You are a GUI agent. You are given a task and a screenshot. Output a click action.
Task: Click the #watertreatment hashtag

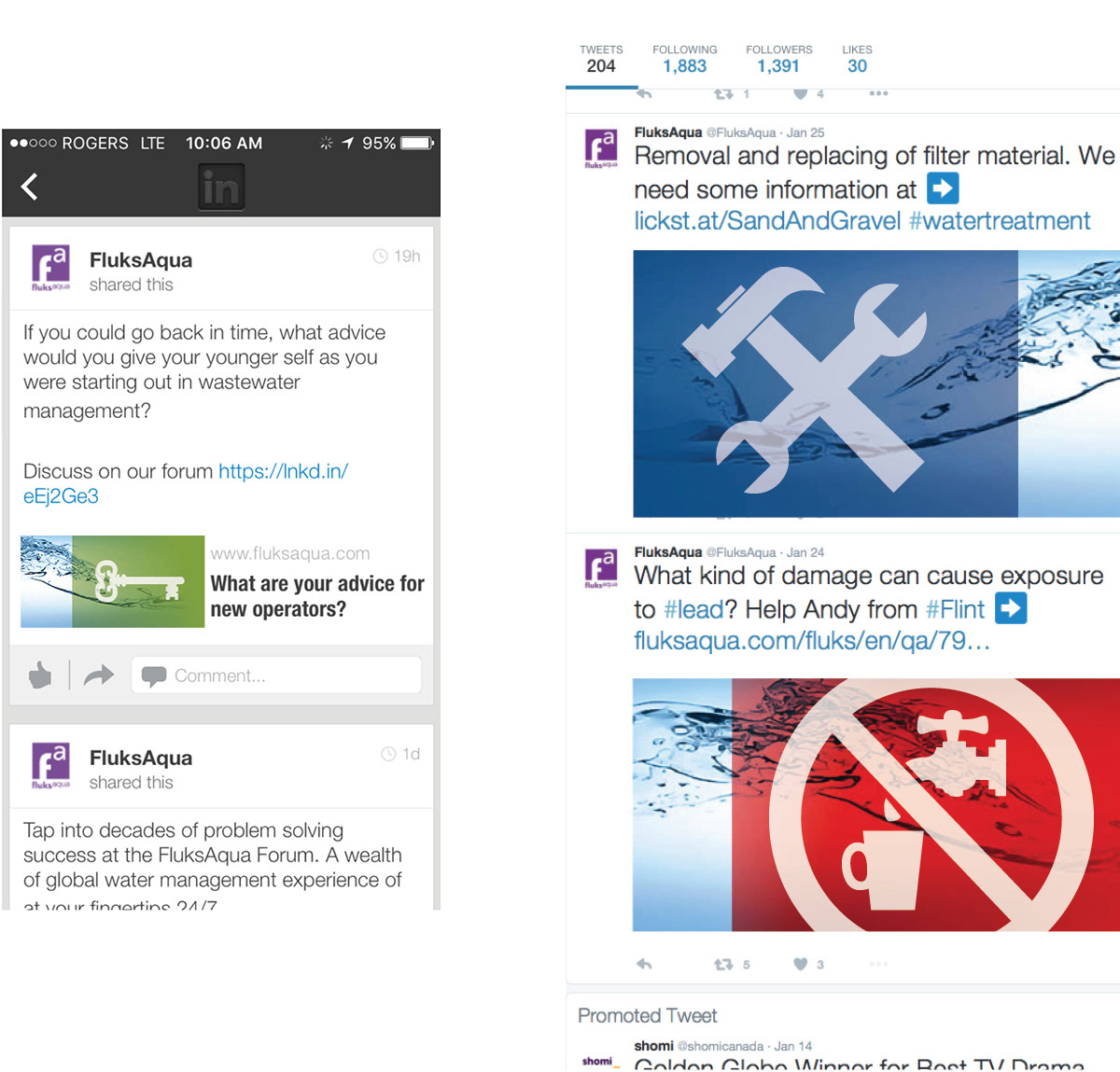tap(1000, 221)
